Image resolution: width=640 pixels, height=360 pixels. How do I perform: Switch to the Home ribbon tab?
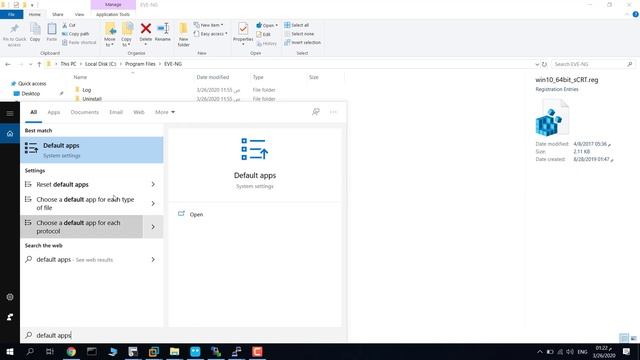[35, 14]
